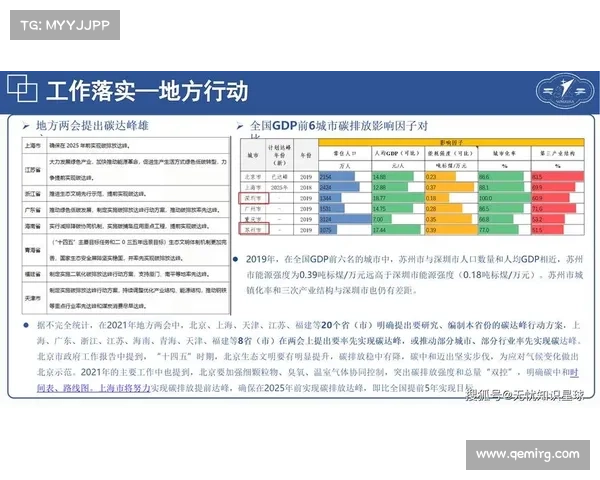Click the 吨标煤/万元 unit cell
The height and width of the screenshot is (480, 600).
451,166
